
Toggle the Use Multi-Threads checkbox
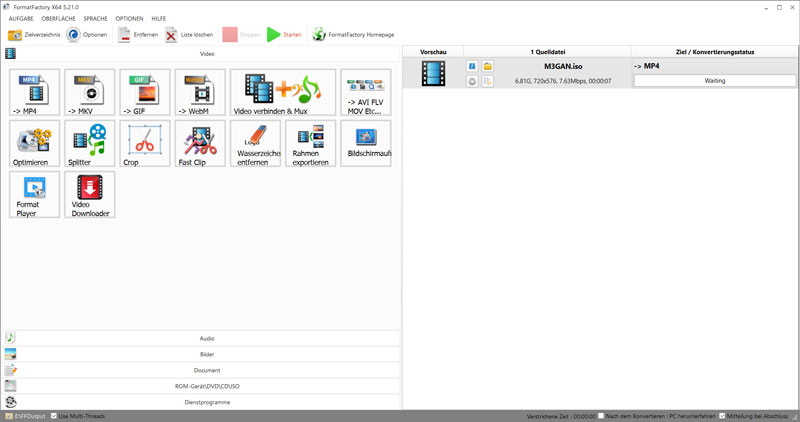pos(54,416)
